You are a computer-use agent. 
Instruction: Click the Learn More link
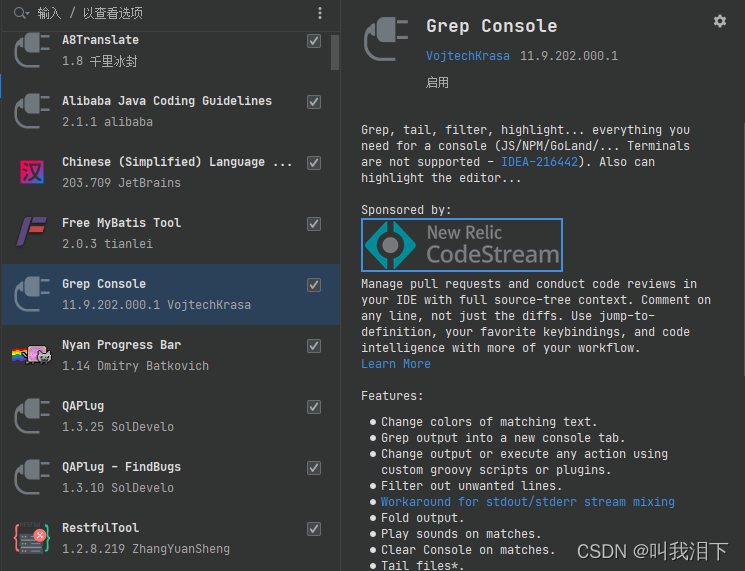pyautogui.click(x=396, y=364)
